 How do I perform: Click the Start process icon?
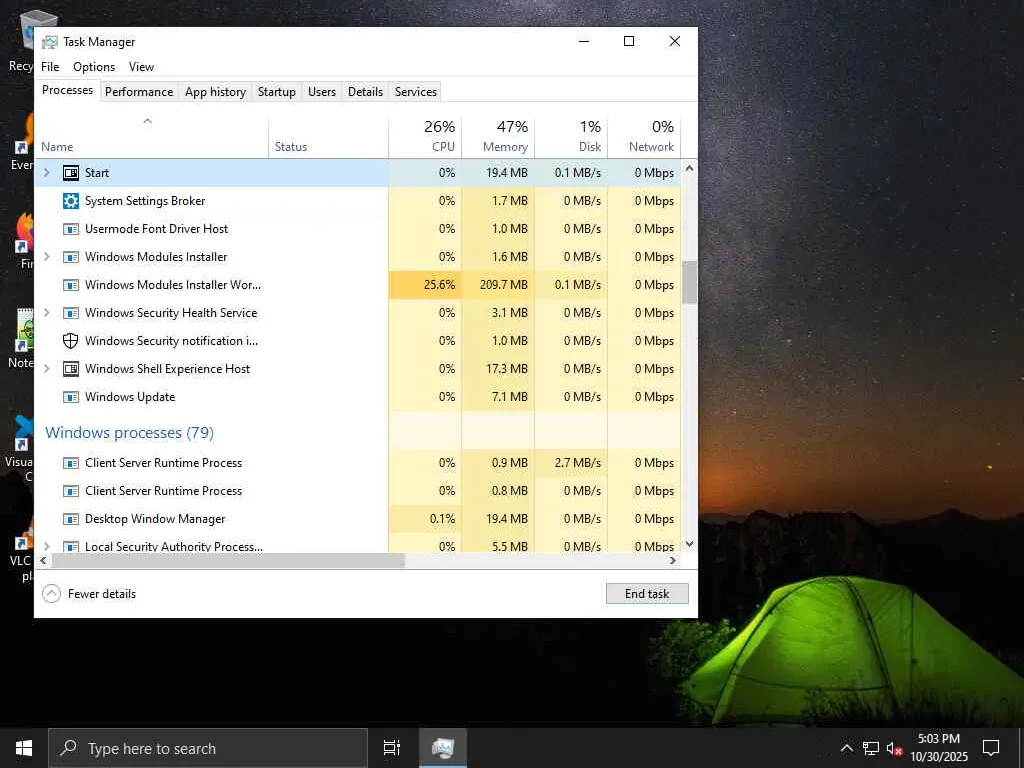pyautogui.click(x=71, y=173)
